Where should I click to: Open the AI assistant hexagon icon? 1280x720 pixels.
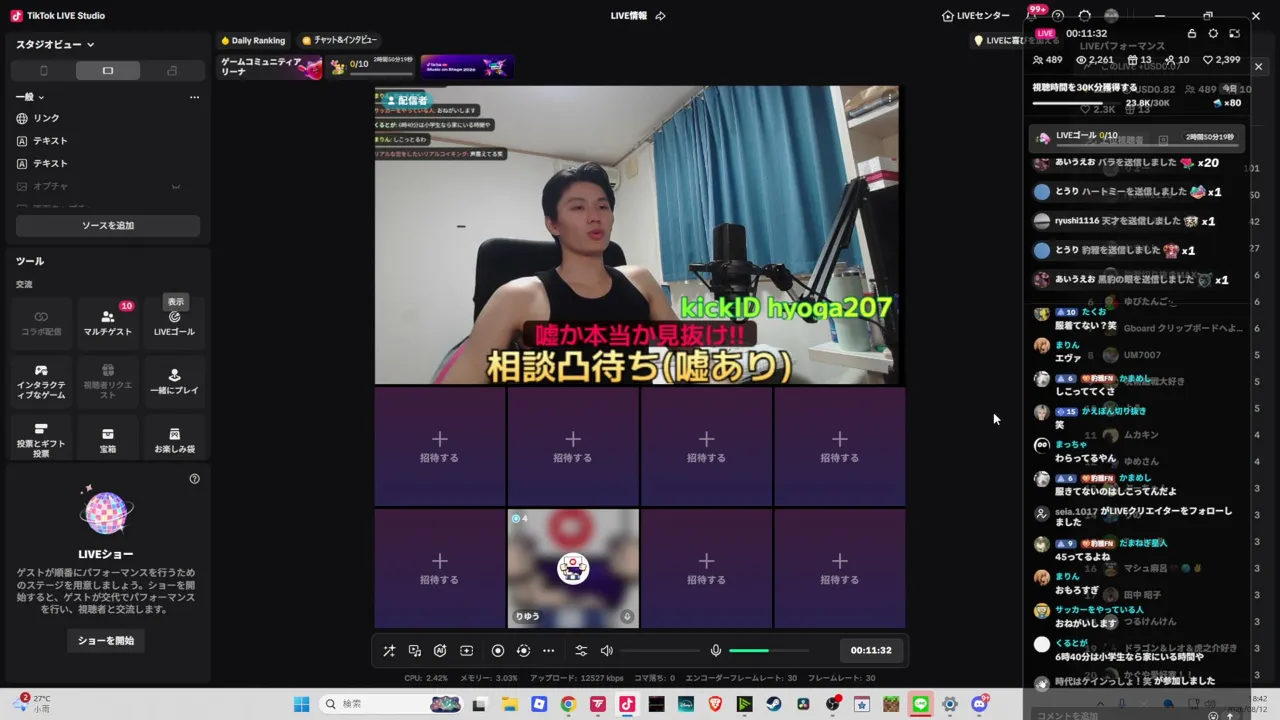tap(440, 651)
